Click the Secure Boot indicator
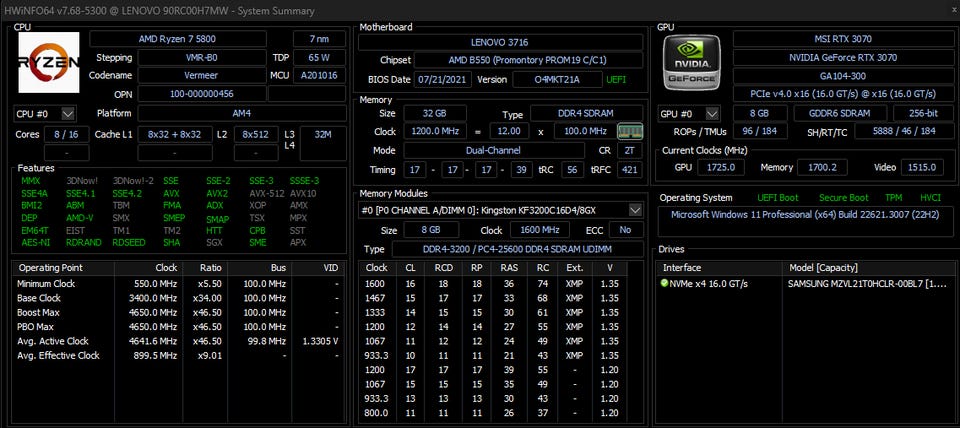The image size is (960, 428). pos(844,198)
